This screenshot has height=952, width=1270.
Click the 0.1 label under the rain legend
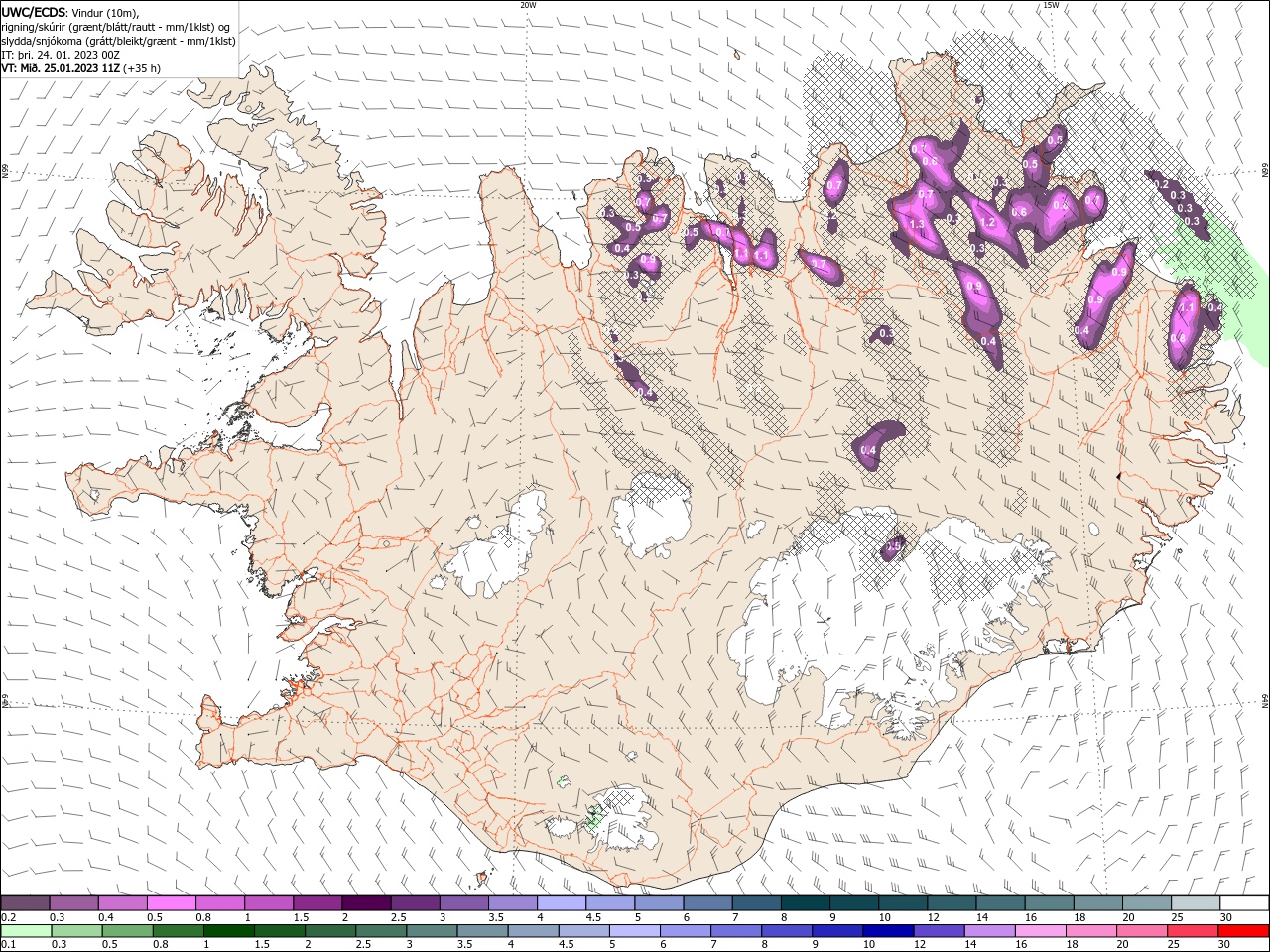(6, 945)
